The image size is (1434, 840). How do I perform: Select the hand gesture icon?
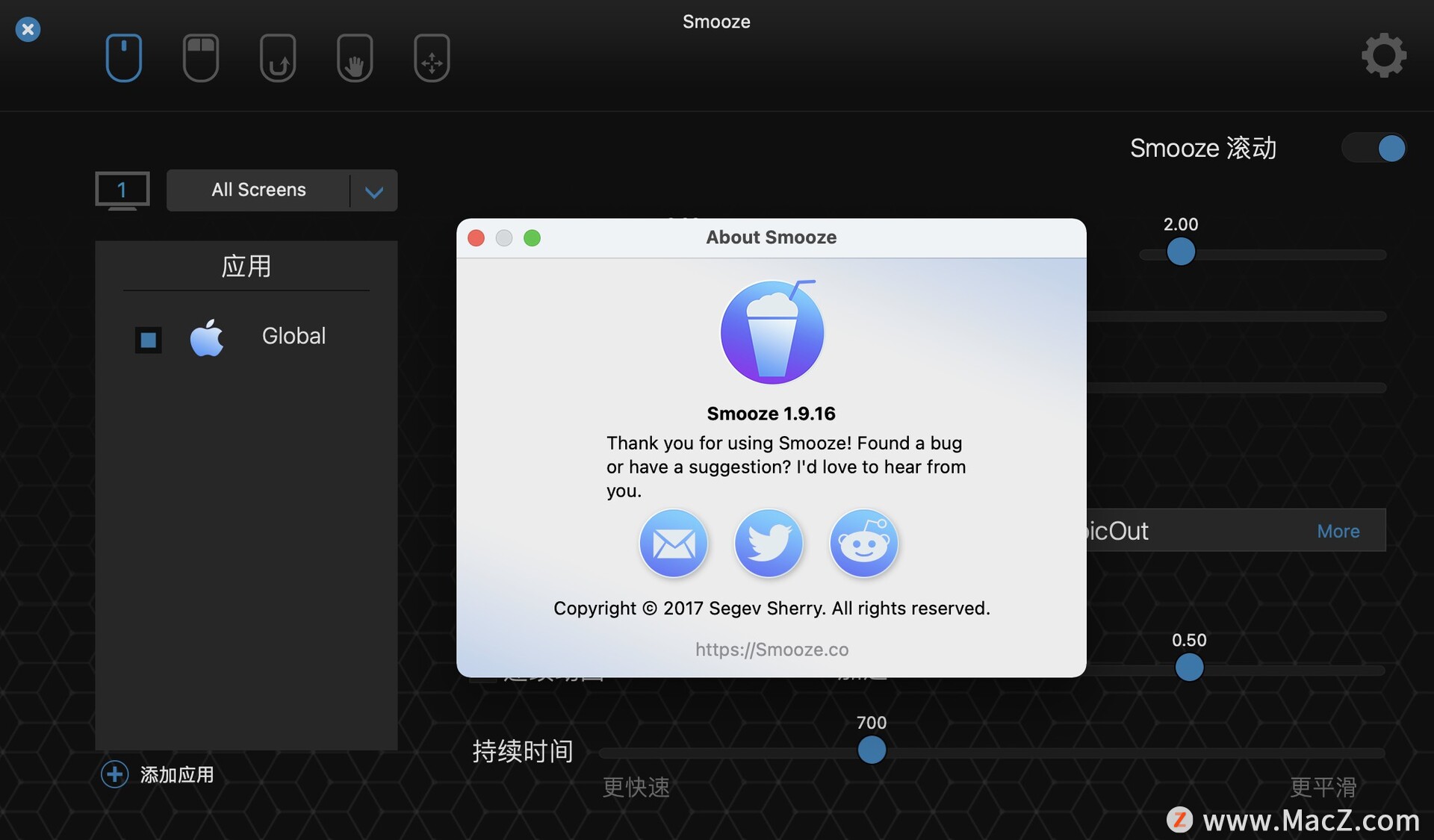(354, 57)
